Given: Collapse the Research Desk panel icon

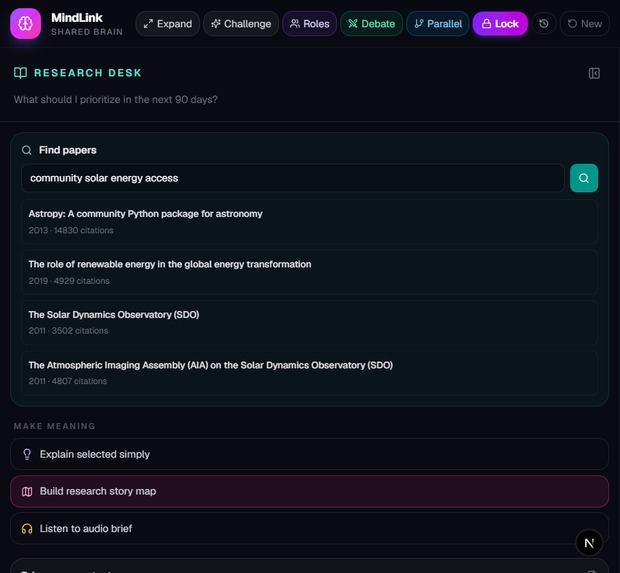Looking at the screenshot, I should 594,73.
